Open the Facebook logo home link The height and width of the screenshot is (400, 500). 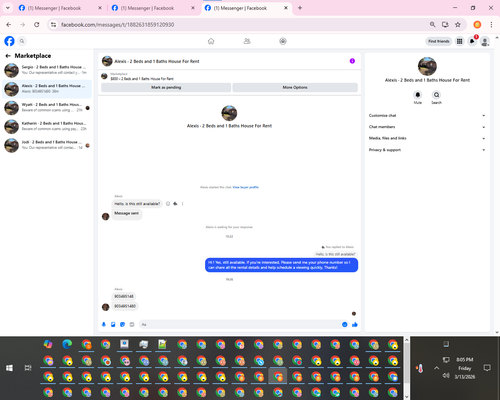coord(9,41)
